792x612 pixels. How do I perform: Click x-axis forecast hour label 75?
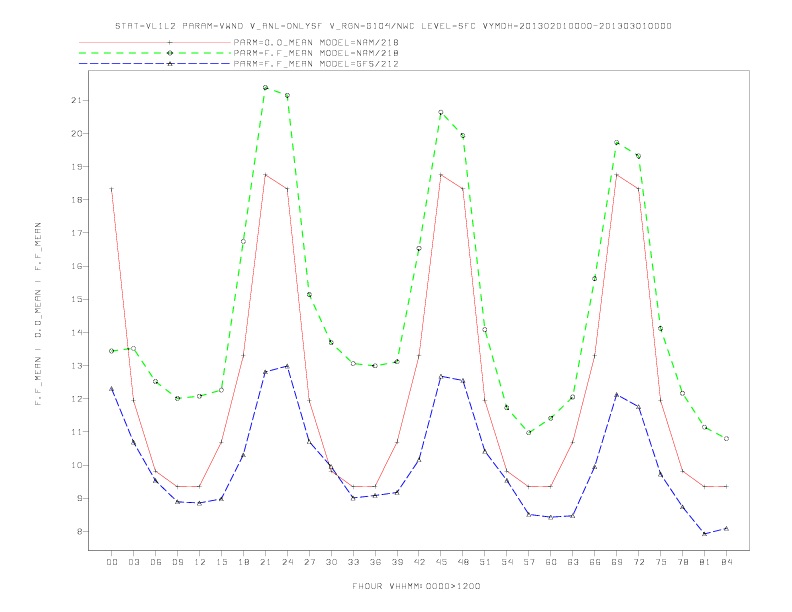661,562
